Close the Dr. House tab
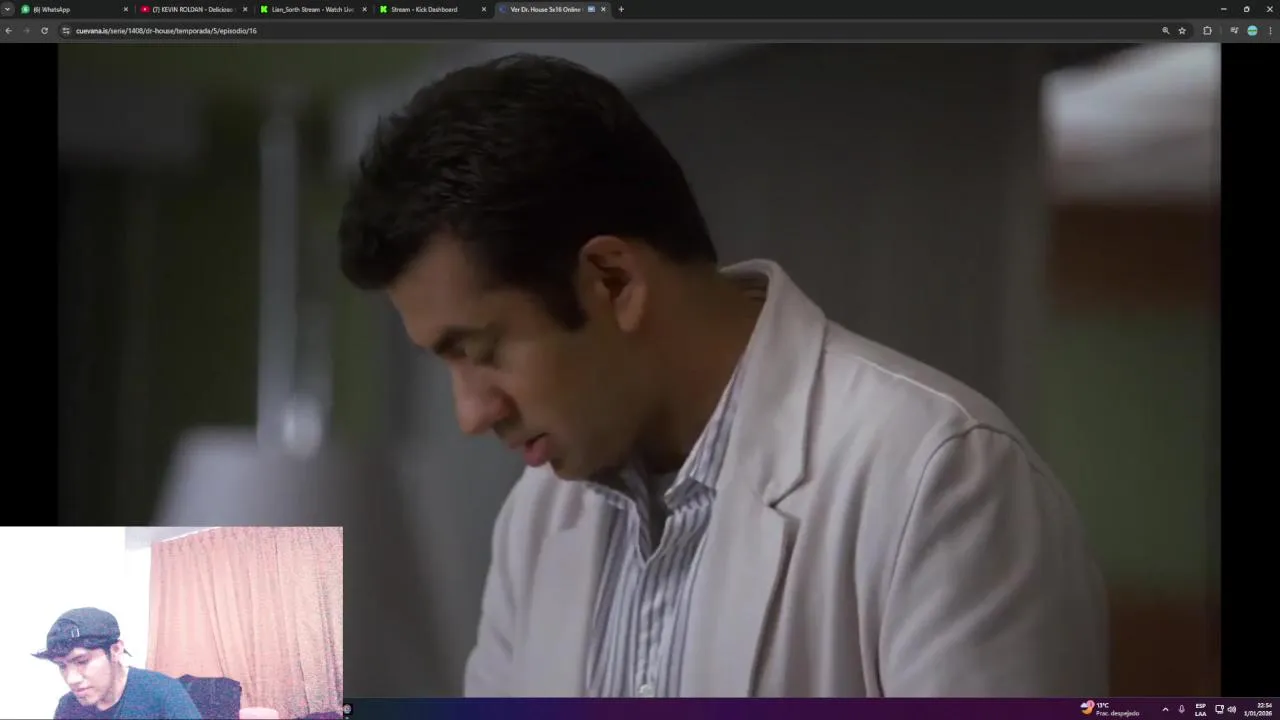1280x720 pixels. coord(603,9)
